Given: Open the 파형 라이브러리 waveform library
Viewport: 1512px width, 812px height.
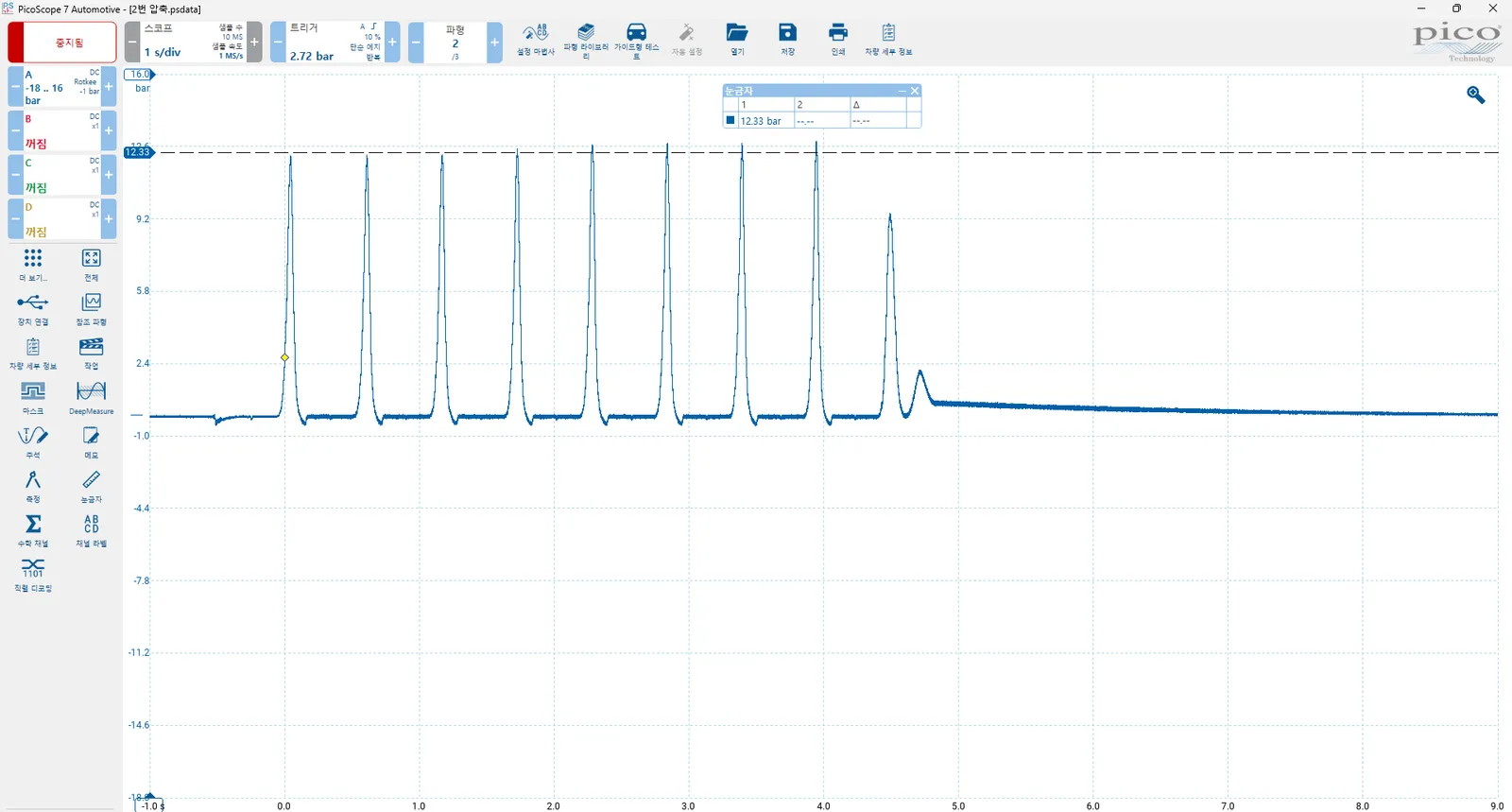Looking at the screenshot, I should [586, 40].
